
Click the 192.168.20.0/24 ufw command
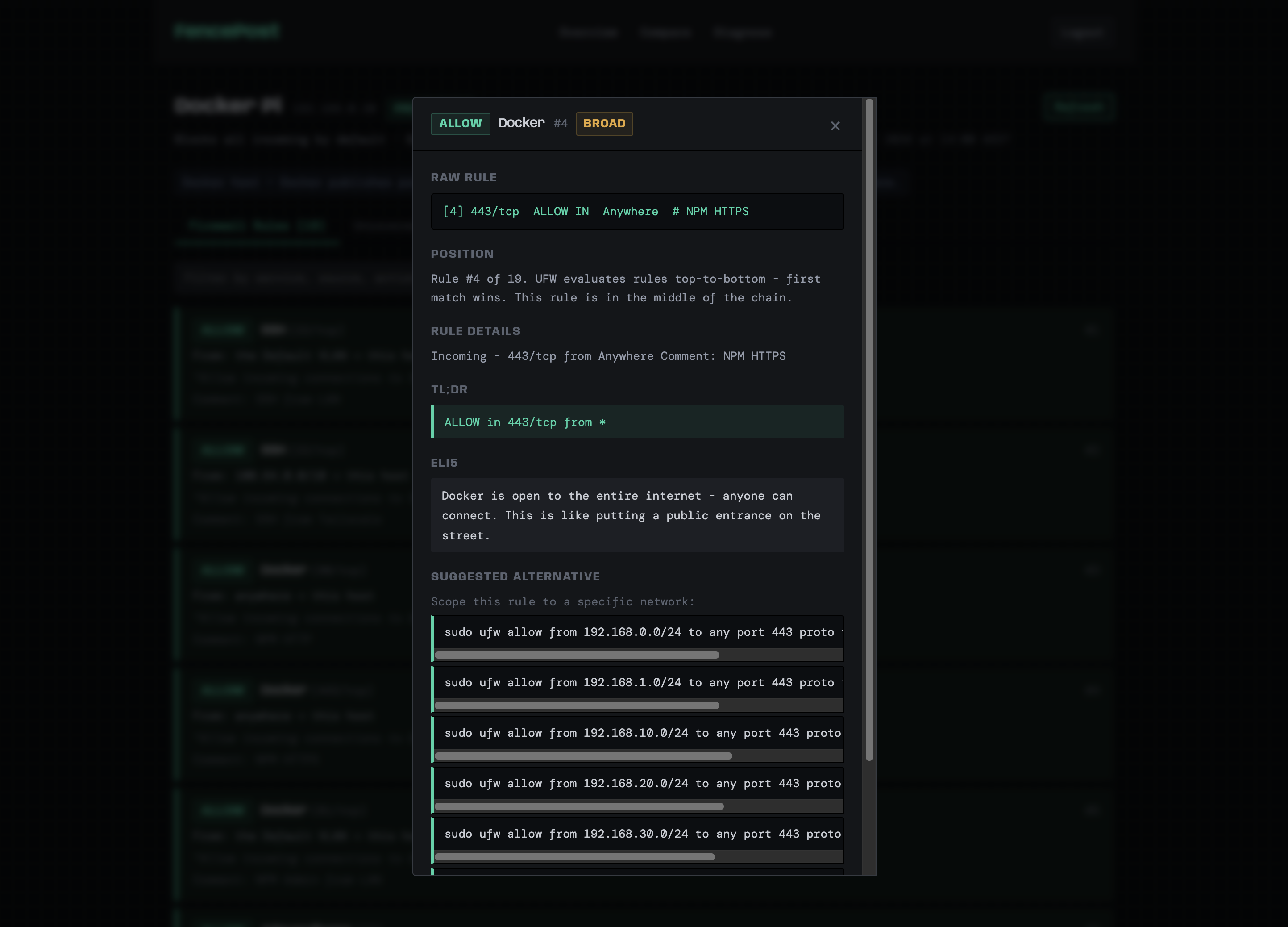click(x=638, y=783)
